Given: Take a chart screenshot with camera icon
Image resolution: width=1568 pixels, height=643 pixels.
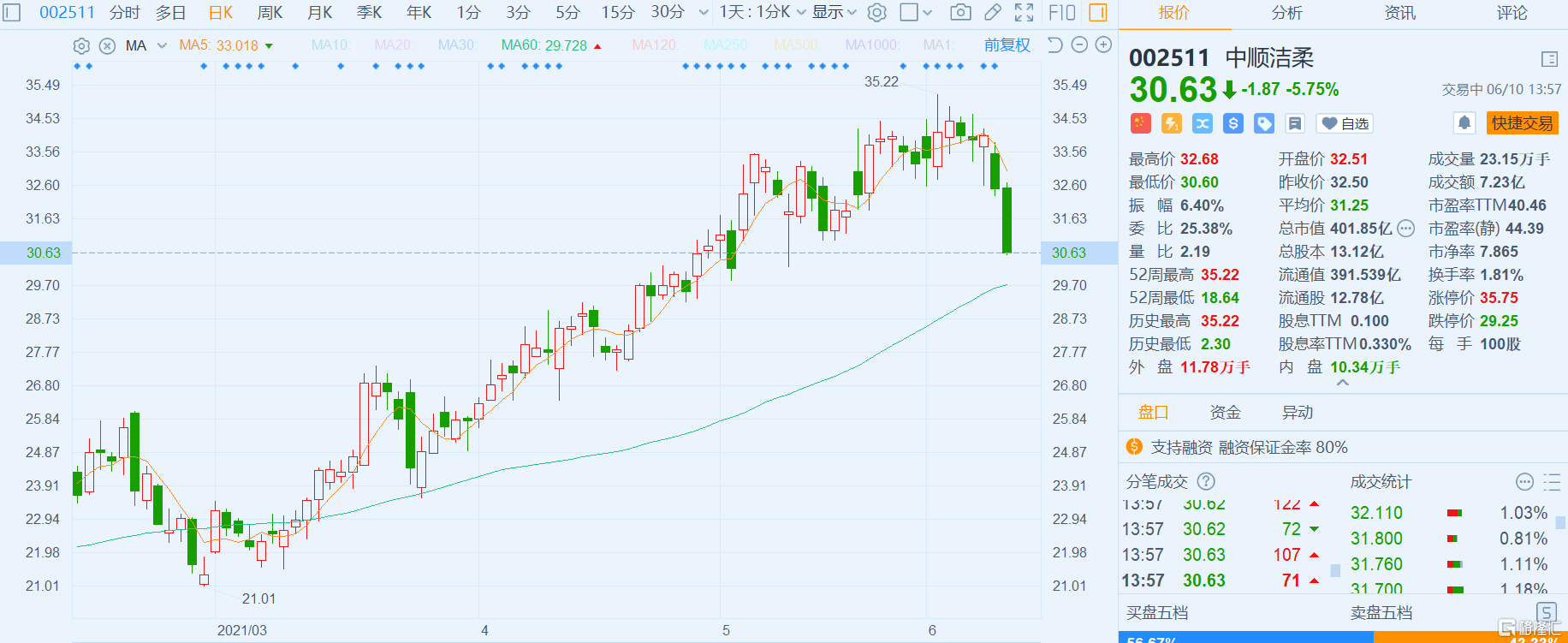Looking at the screenshot, I should [x=960, y=12].
